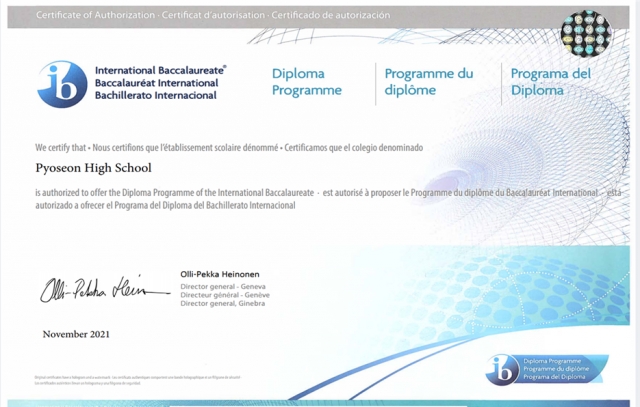Viewport: 640px width, 407px height.
Task: Click the 'Diploma Programme' heading
Action: tap(307, 82)
